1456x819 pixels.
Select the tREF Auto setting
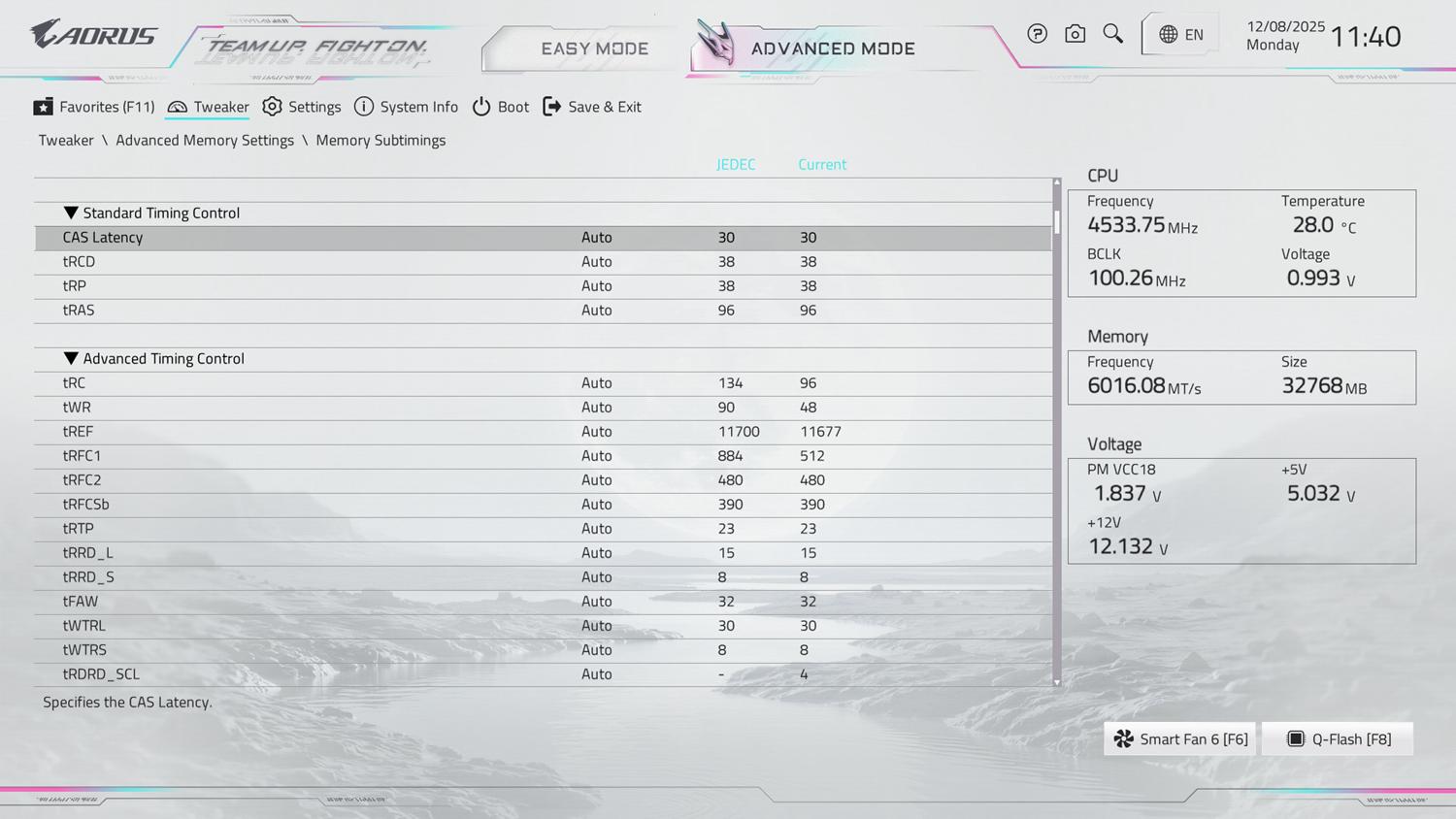point(596,432)
